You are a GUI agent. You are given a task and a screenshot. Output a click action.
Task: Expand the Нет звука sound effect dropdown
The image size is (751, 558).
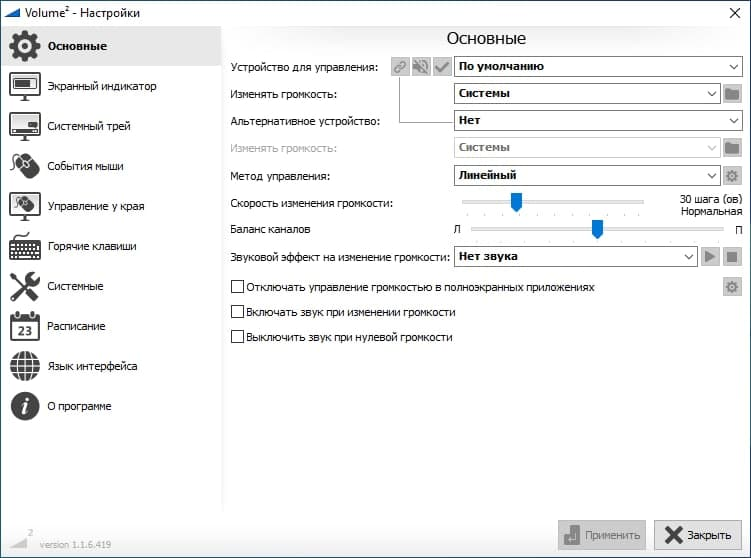point(575,257)
